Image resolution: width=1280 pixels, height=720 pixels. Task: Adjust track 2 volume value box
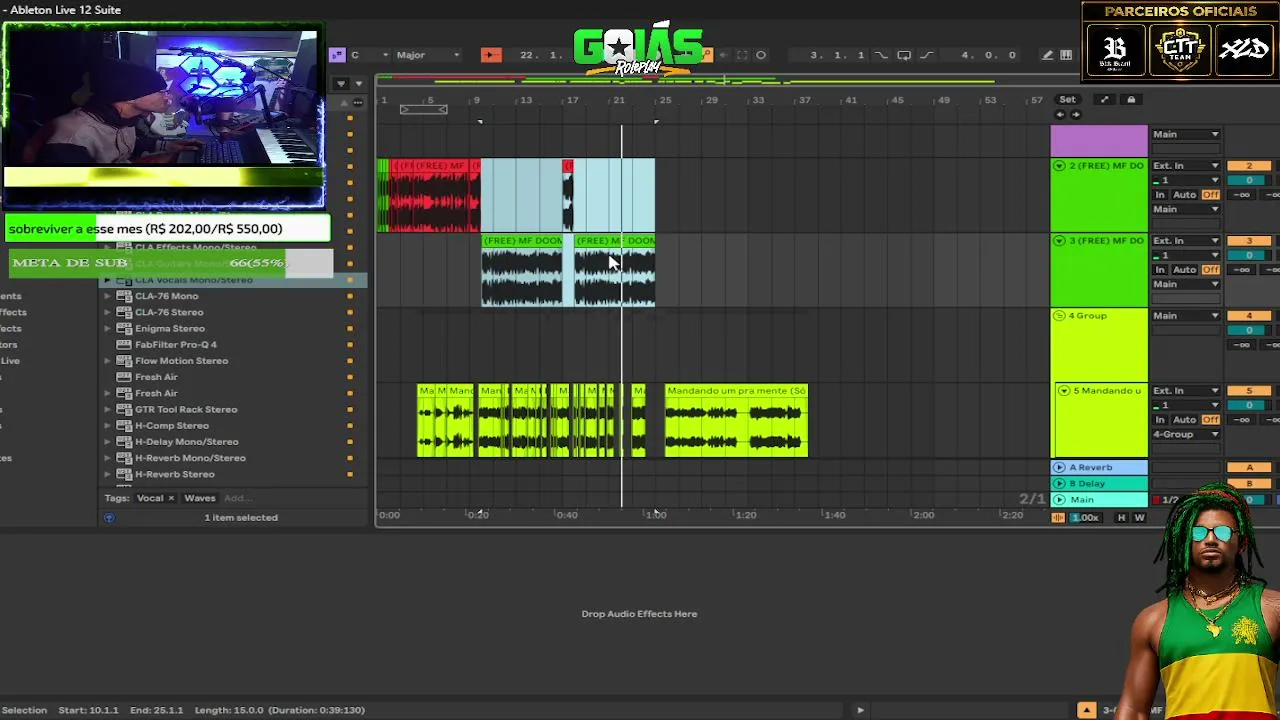click(1249, 181)
